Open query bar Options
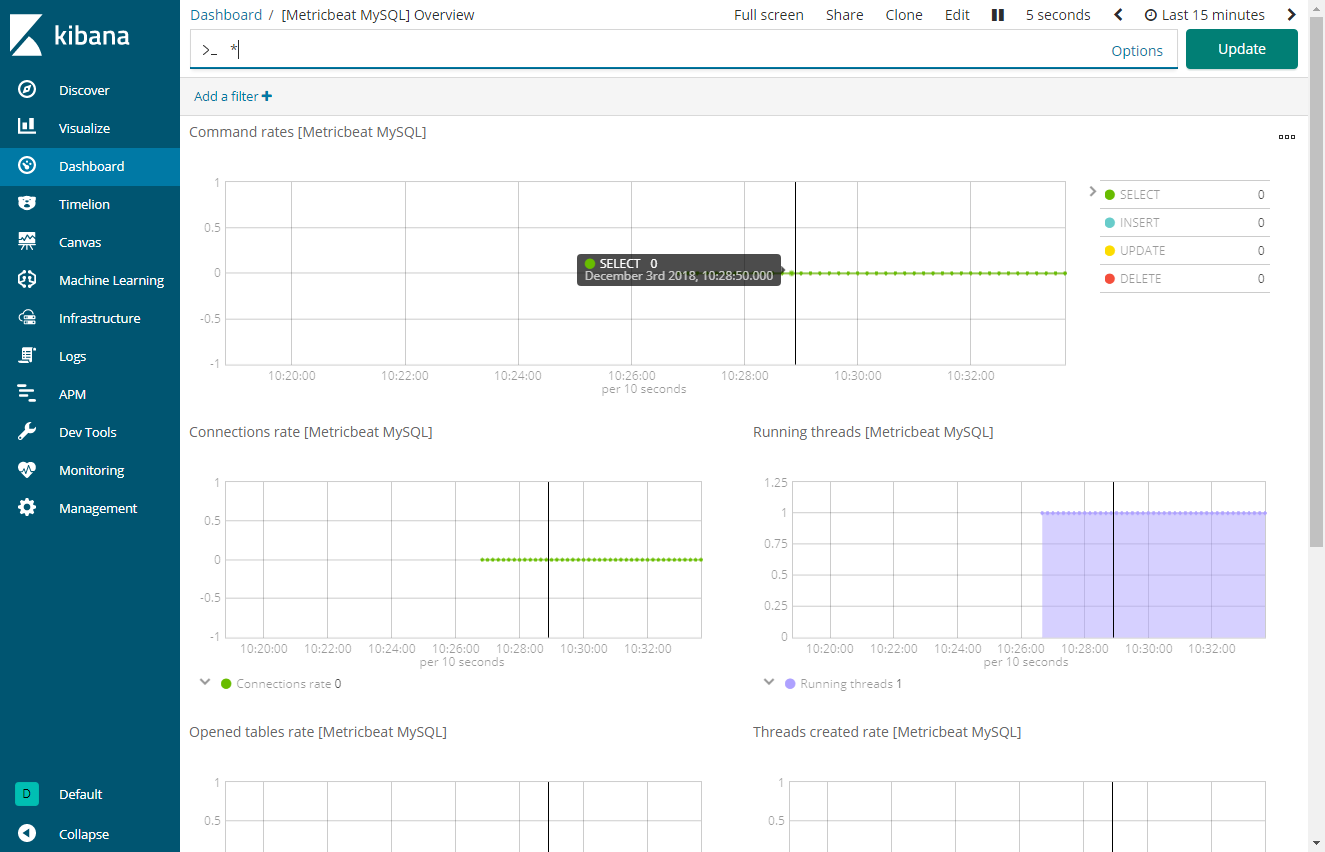The width and height of the screenshot is (1325, 852). (x=1137, y=51)
